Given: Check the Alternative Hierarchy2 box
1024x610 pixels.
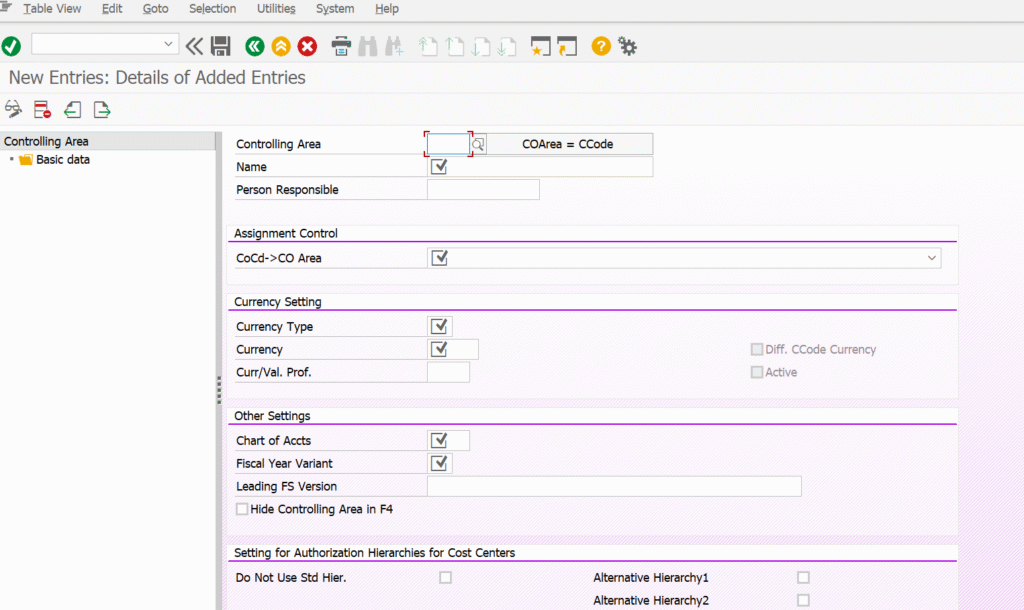Looking at the screenshot, I should (x=803, y=600).
